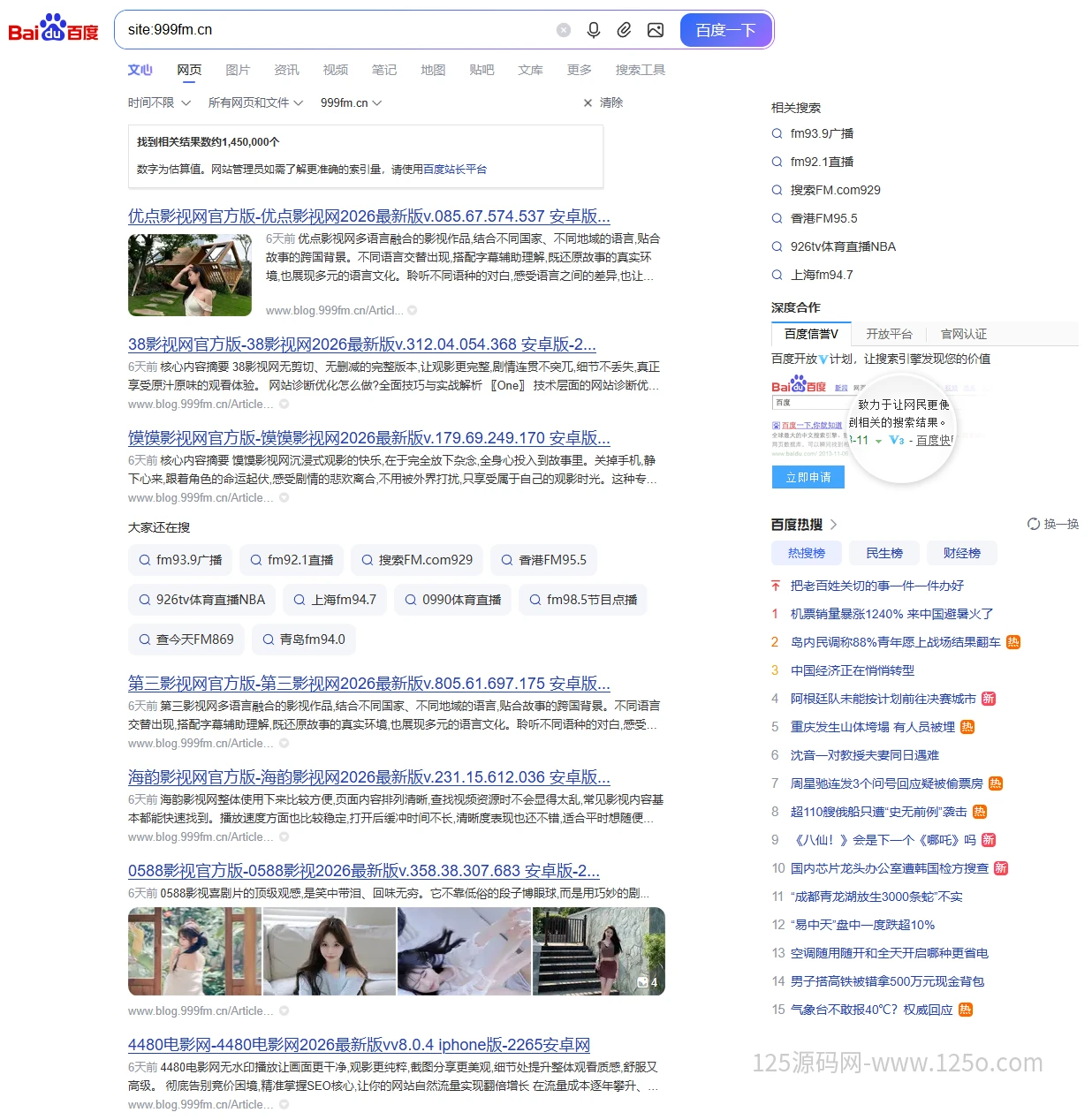Open the 海韵影视网官方版 result title
This screenshot has width=1092, height=1120.
[x=369, y=777]
